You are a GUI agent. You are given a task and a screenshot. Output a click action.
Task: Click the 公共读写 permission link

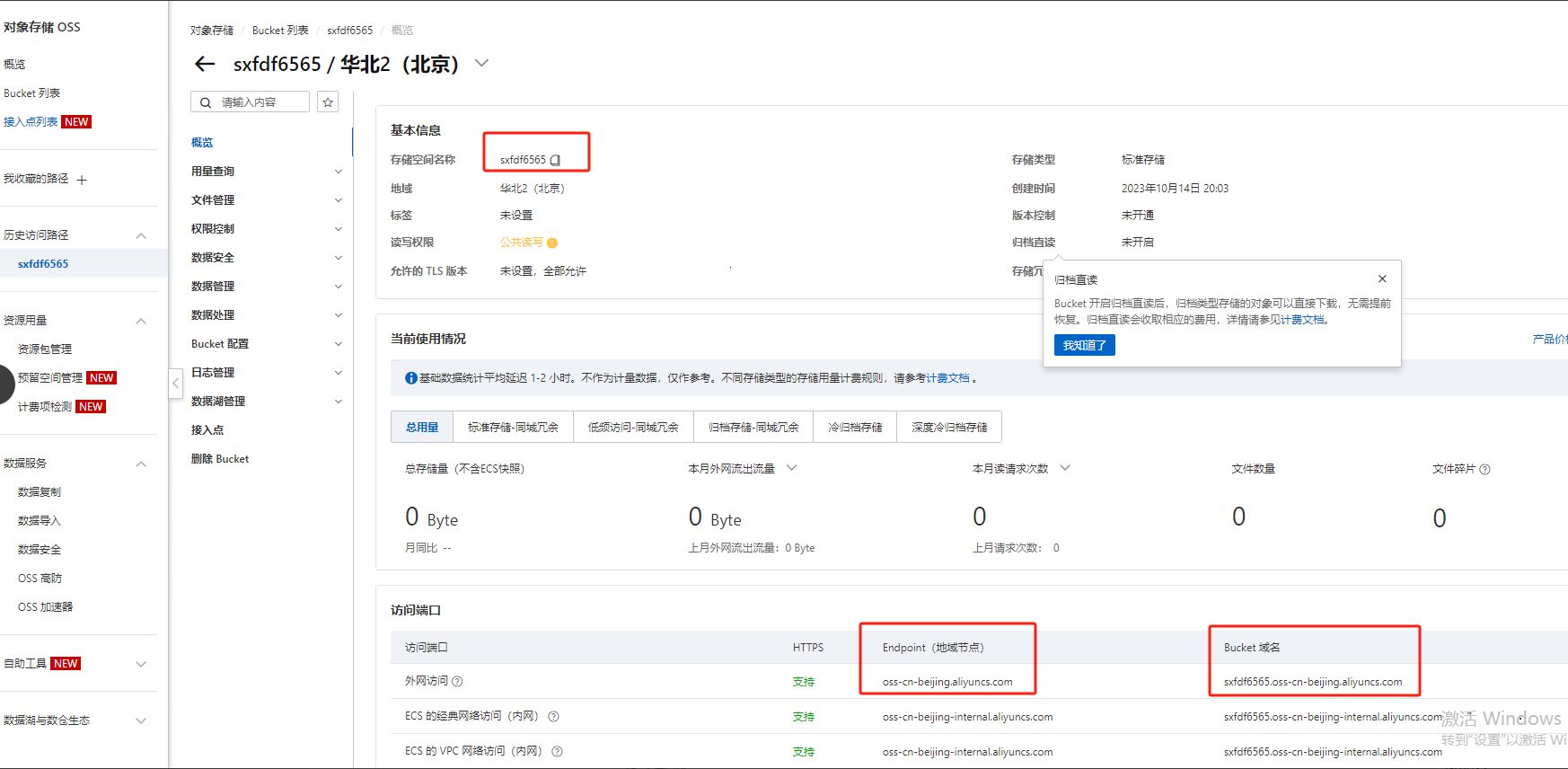point(522,243)
